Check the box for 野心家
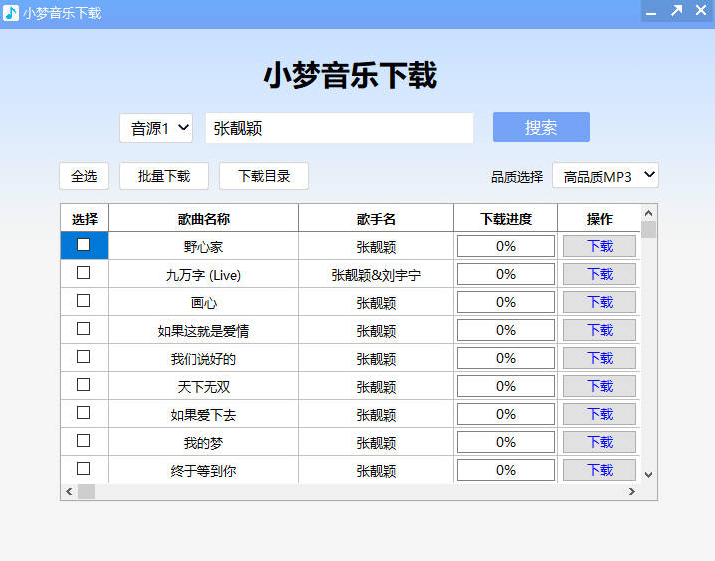The image size is (715, 561). (84, 245)
